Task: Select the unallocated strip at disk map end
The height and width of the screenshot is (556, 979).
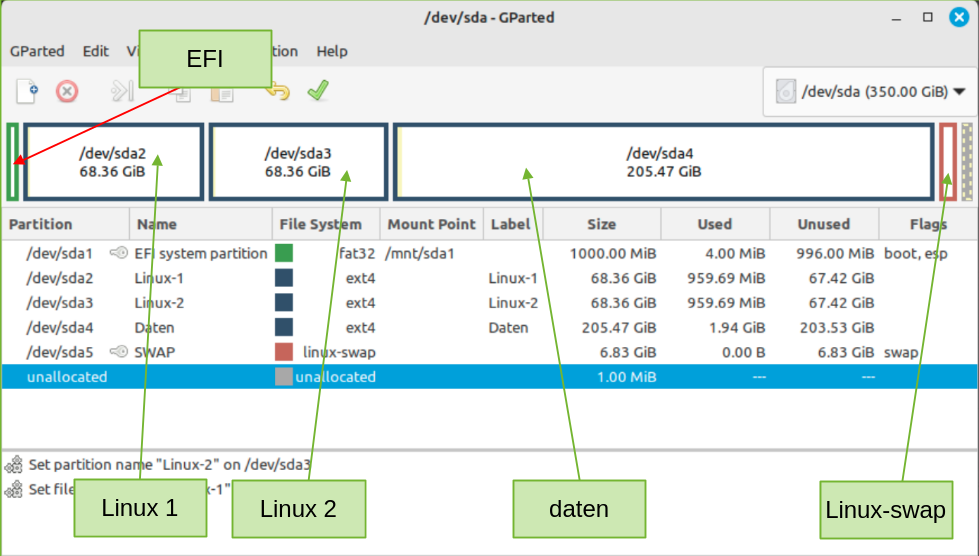Action: [x=967, y=162]
